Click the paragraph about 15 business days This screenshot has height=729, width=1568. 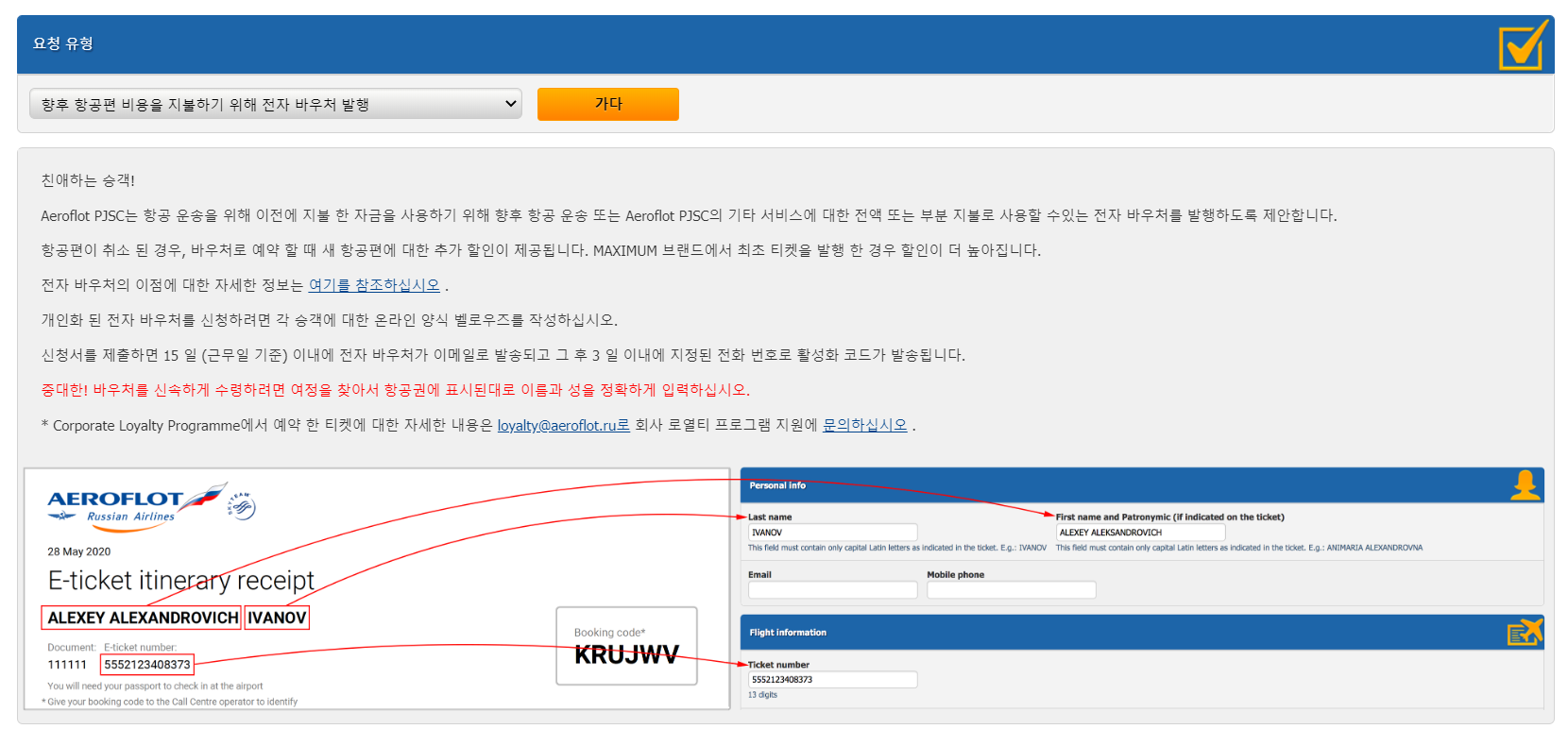click(503, 355)
